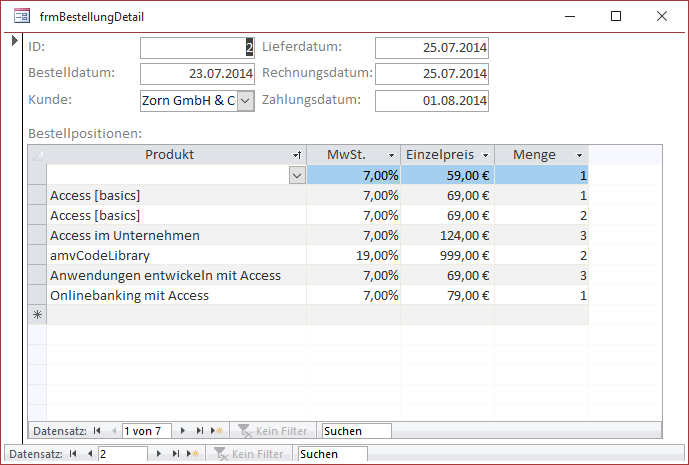The image size is (689, 465).
Task: Click the 59,00 € price cell
Action: (x=448, y=176)
